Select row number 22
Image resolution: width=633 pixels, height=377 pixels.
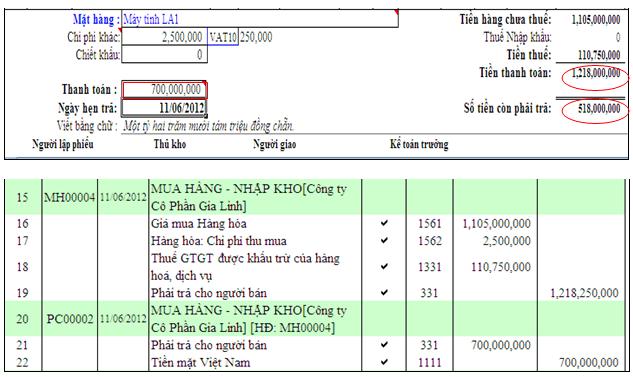click(x=22, y=362)
